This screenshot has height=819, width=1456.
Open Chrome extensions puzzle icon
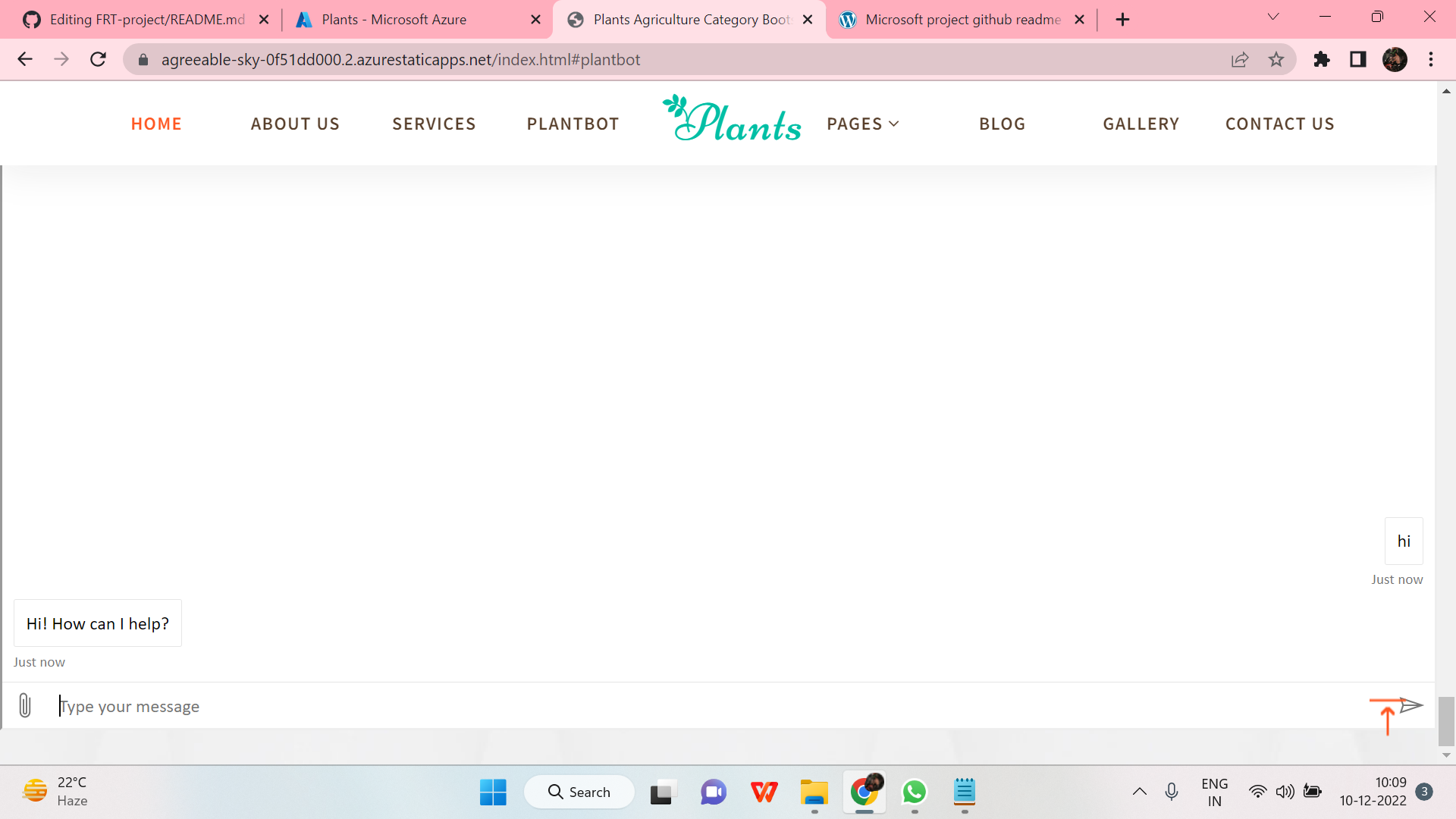pyautogui.click(x=1322, y=60)
